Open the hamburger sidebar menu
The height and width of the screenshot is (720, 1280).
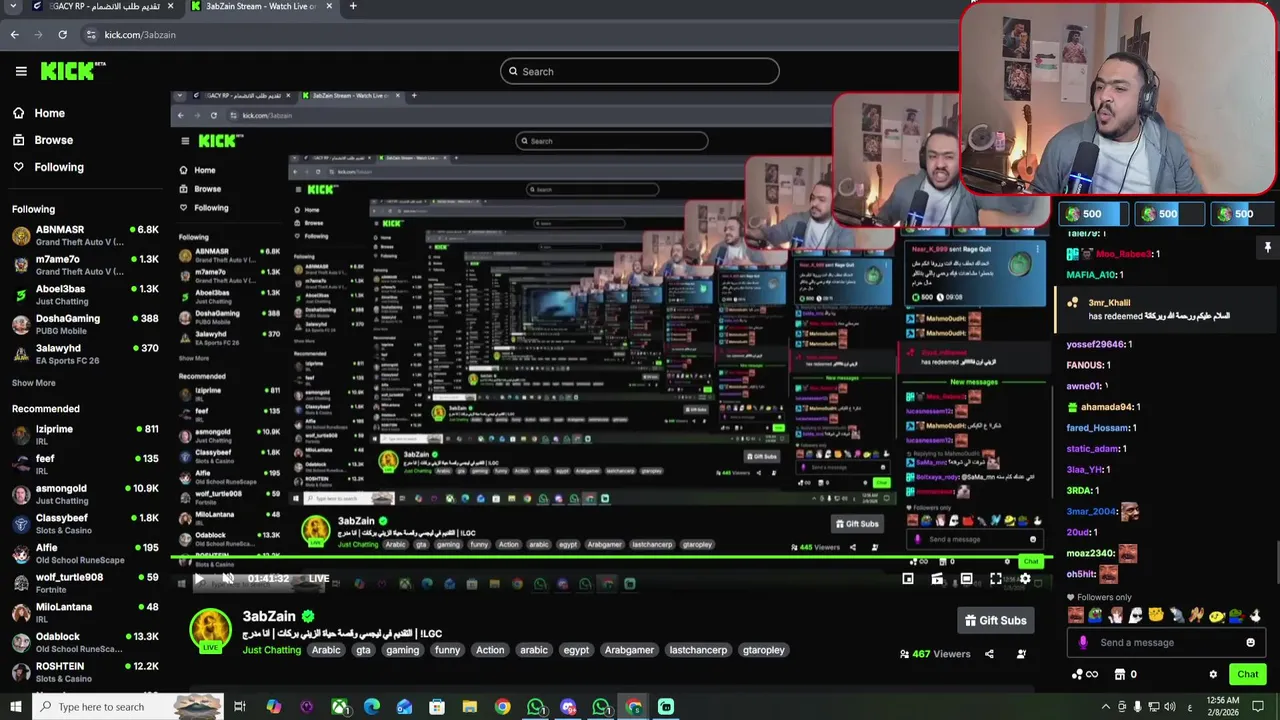[21, 71]
